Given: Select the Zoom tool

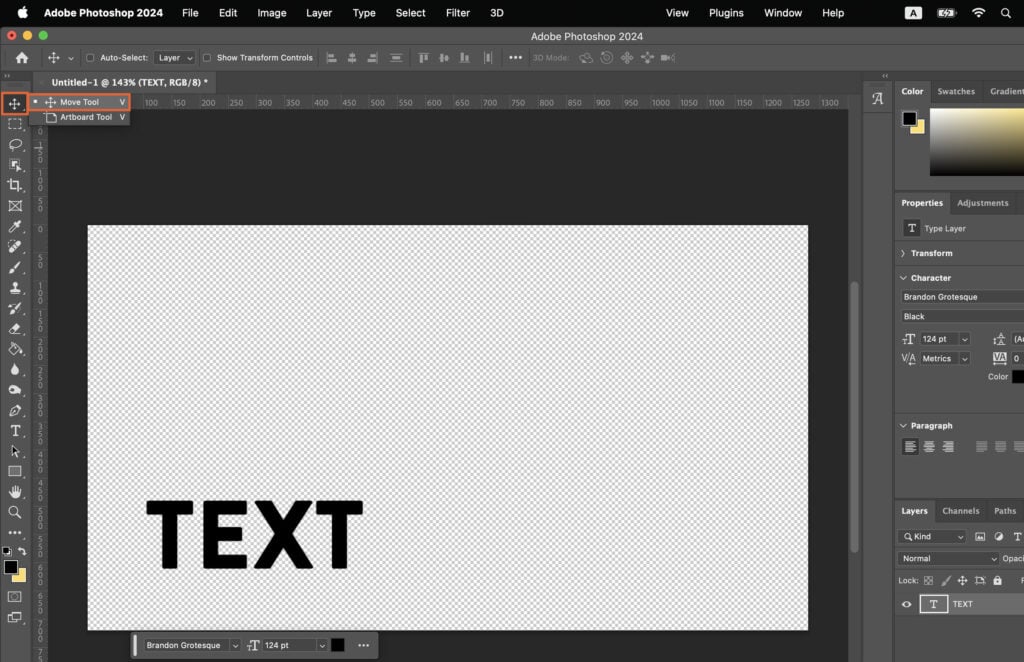Looking at the screenshot, I should click(15, 512).
